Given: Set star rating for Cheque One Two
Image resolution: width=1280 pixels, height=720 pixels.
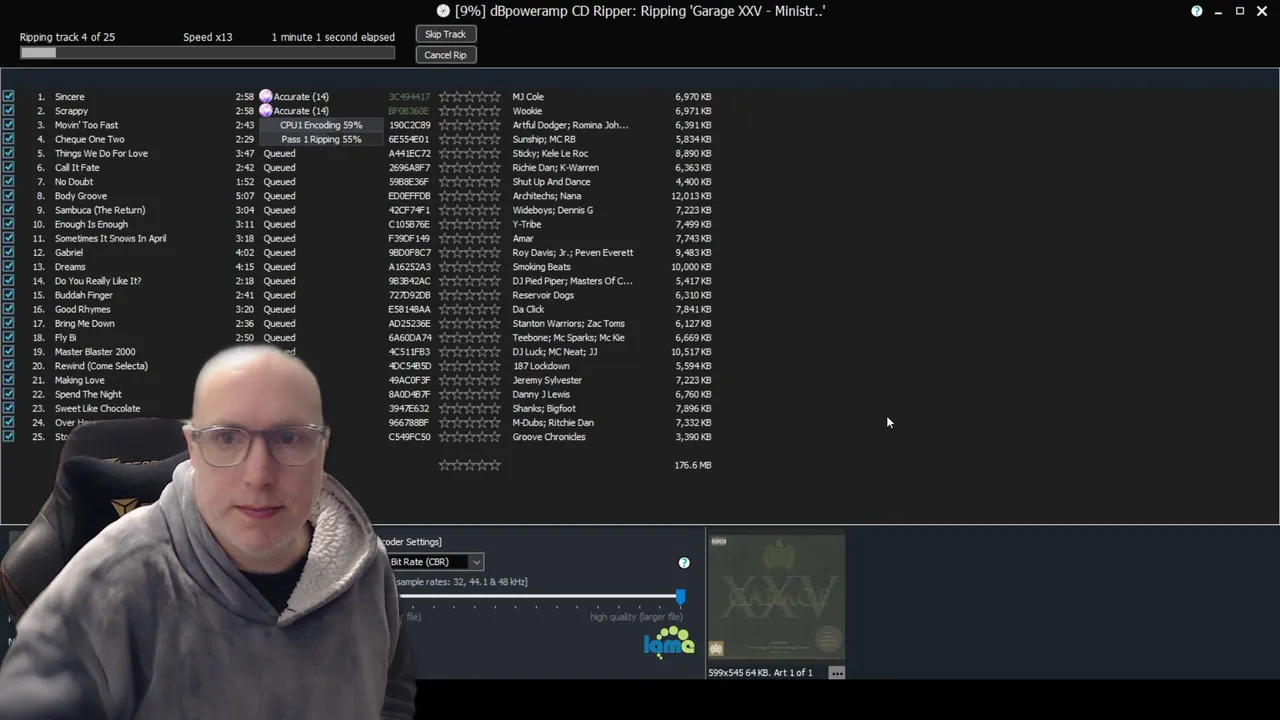Looking at the screenshot, I should pos(470,139).
